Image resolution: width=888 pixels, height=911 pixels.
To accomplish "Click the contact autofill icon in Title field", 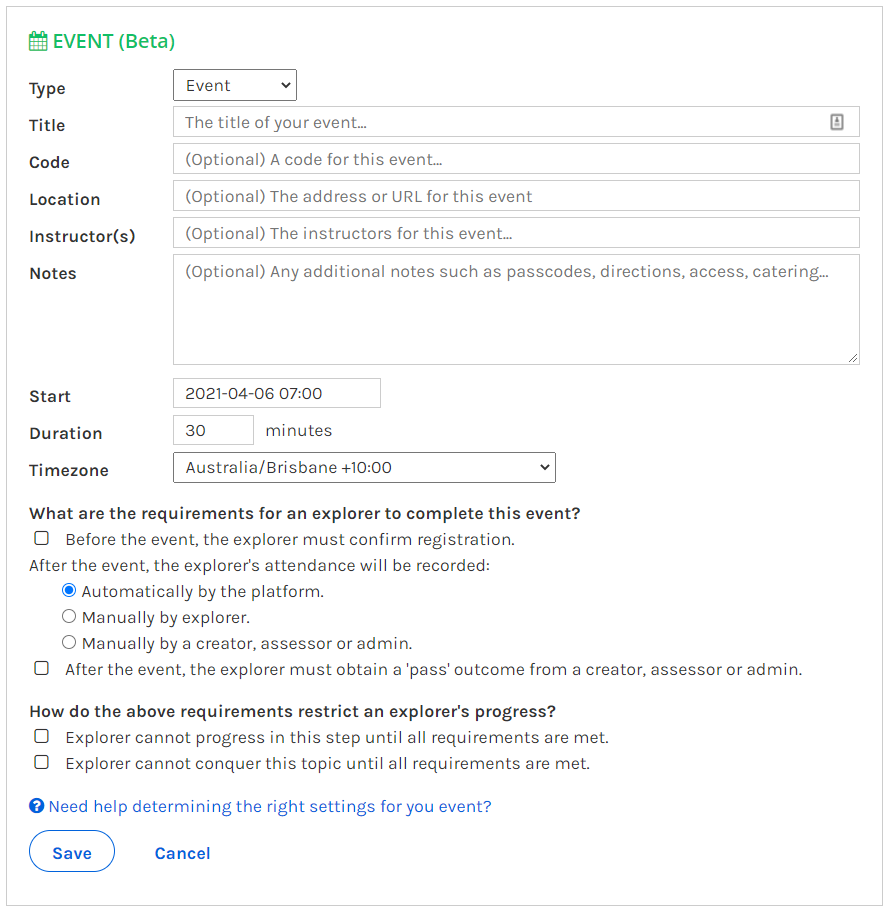I will [836, 122].
